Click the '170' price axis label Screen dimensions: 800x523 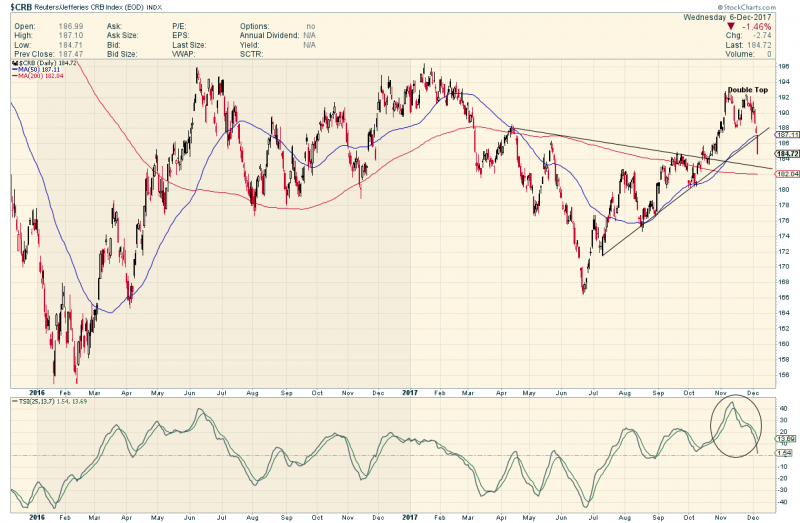point(784,267)
